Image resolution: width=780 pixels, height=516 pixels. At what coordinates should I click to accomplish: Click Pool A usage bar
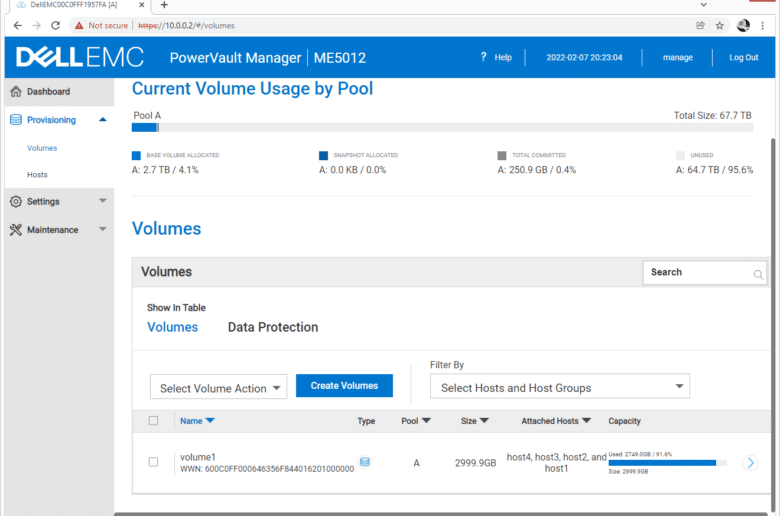[442, 128]
